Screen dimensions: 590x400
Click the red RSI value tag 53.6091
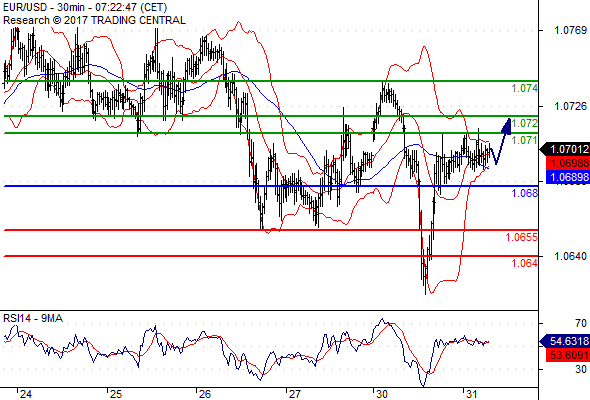[x=567, y=355]
